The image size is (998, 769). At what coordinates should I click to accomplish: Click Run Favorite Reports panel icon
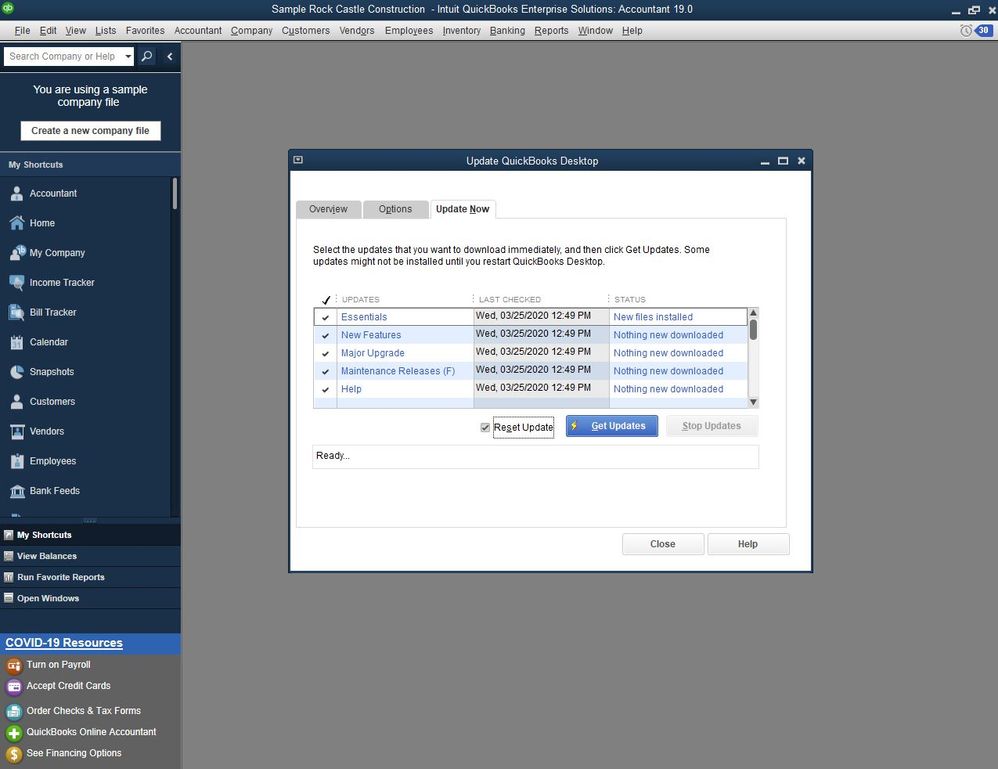[8, 577]
